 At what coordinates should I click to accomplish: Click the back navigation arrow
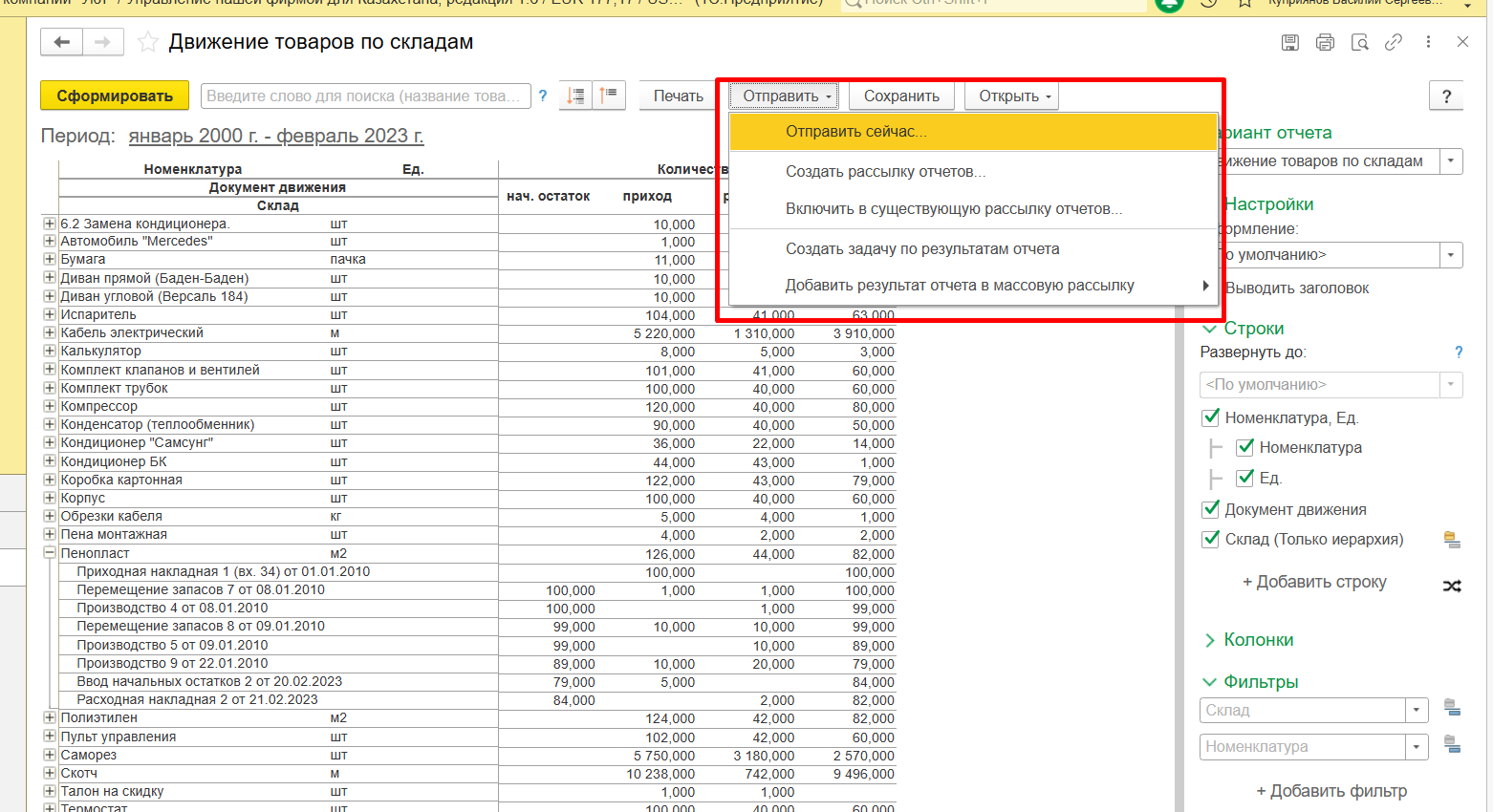[x=61, y=42]
